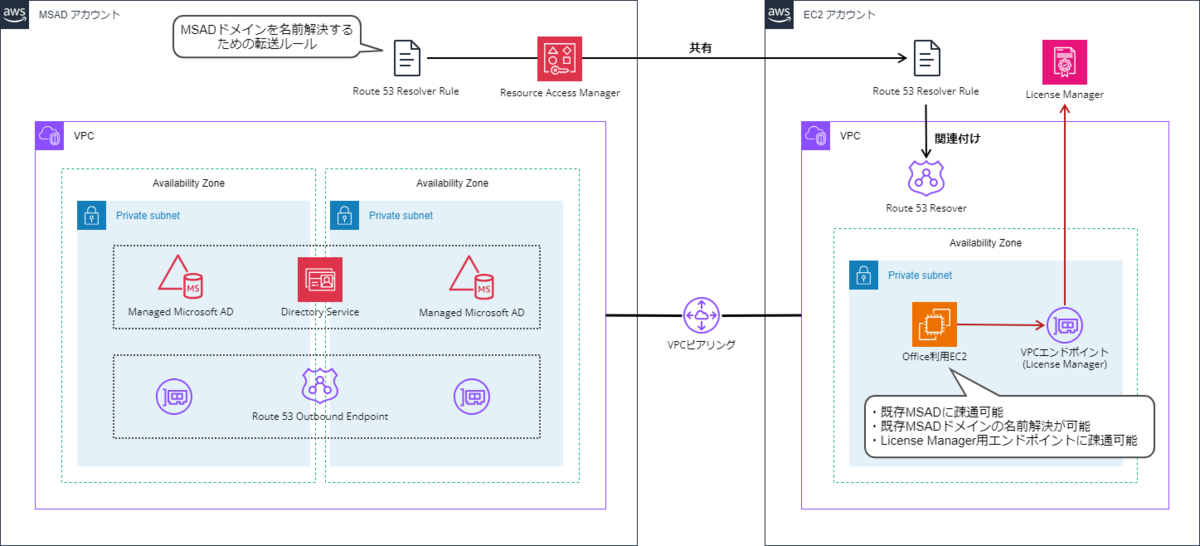The image size is (1200, 546).
Task: Click the Route 53 Outbound Endpoint shield icon
Action: click(x=320, y=385)
